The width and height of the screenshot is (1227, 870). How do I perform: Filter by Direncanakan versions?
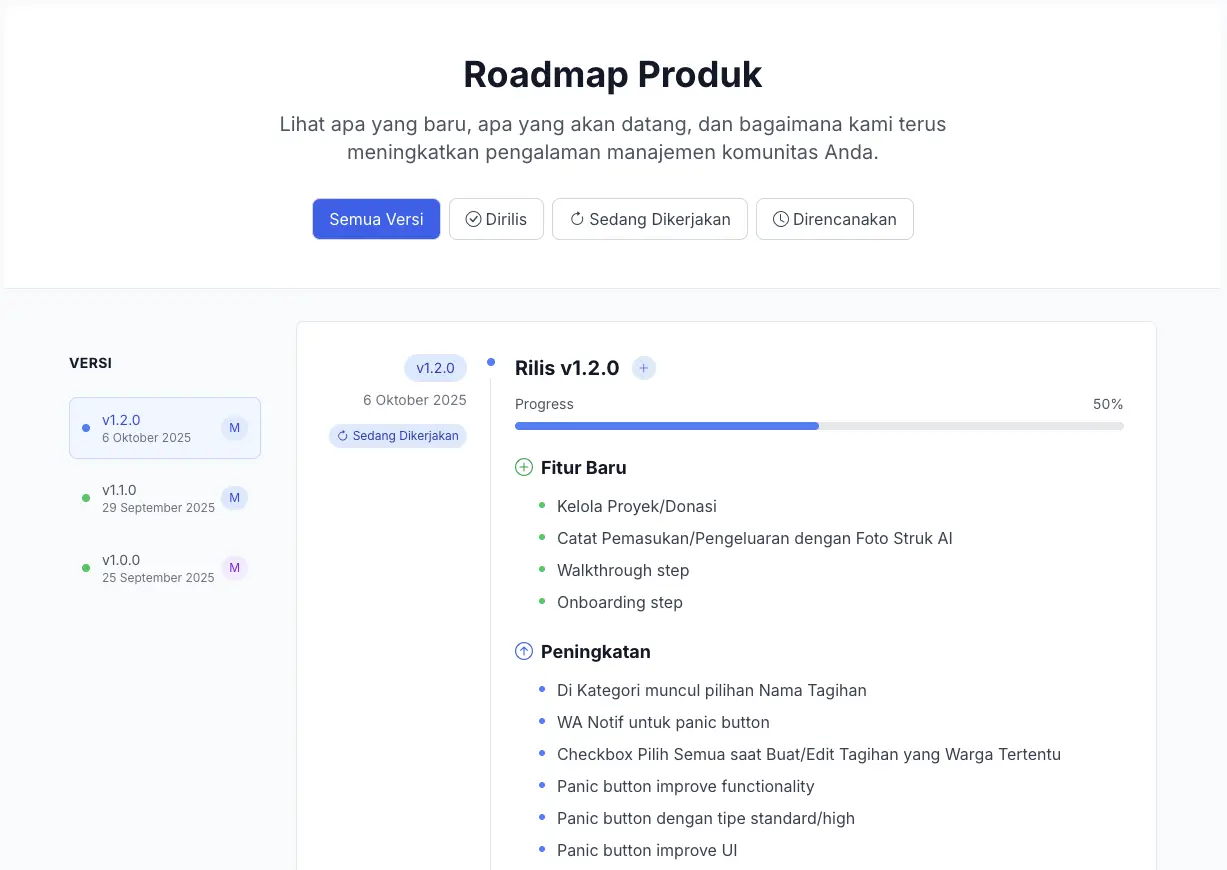(835, 219)
